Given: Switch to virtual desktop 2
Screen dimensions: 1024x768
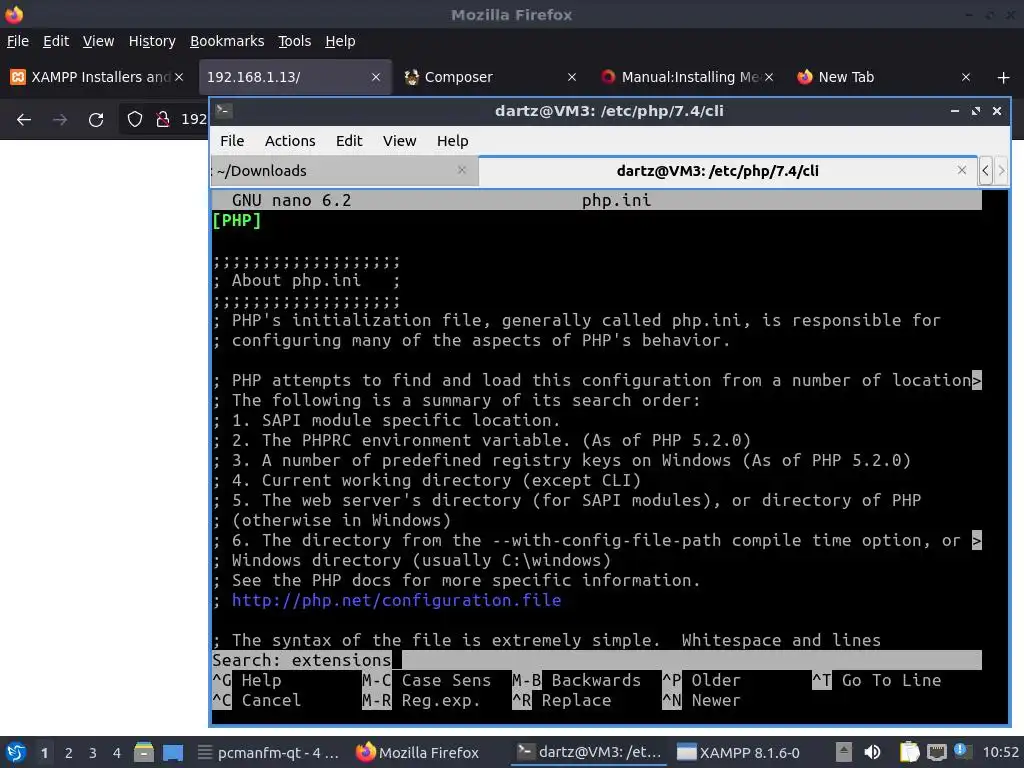Looking at the screenshot, I should tap(68, 753).
